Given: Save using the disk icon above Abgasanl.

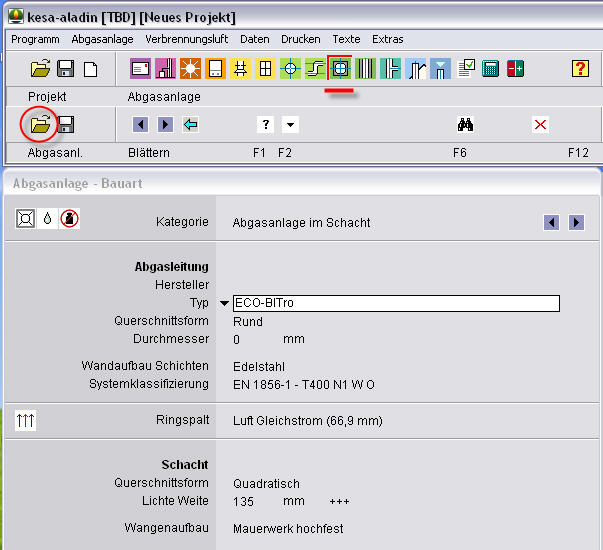Looking at the screenshot, I should coord(66,125).
